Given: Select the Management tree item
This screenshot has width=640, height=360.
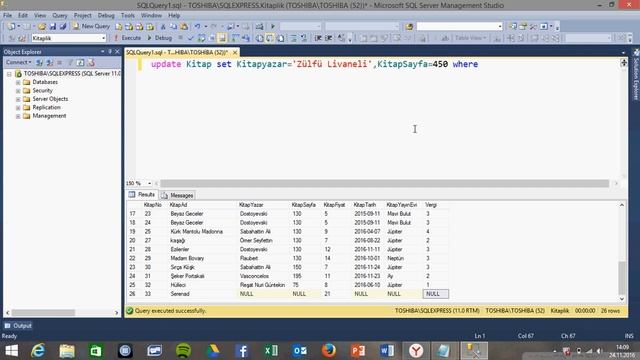Looking at the screenshot, I should point(49,116).
